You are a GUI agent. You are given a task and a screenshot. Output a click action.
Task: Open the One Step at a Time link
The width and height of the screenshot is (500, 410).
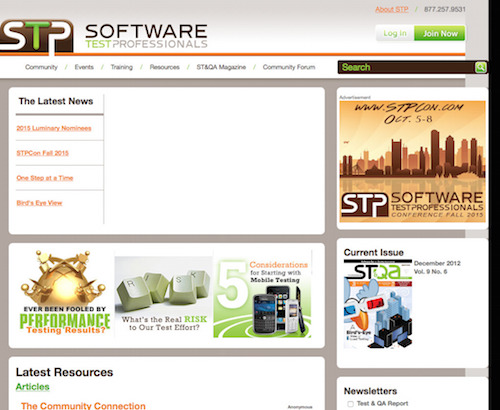[45, 178]
